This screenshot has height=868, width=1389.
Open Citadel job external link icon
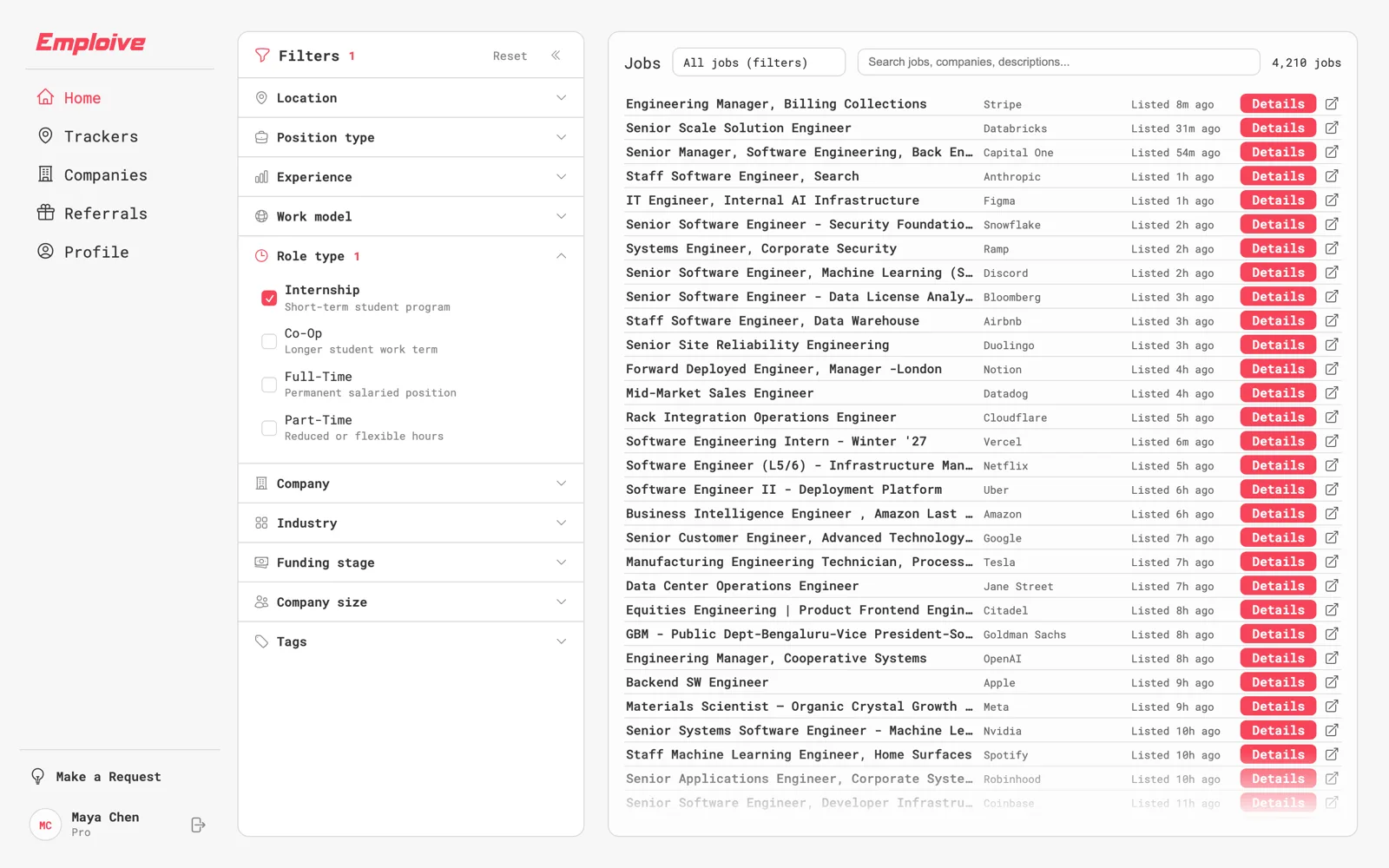pyautogui.click(x=1332, y=610)
